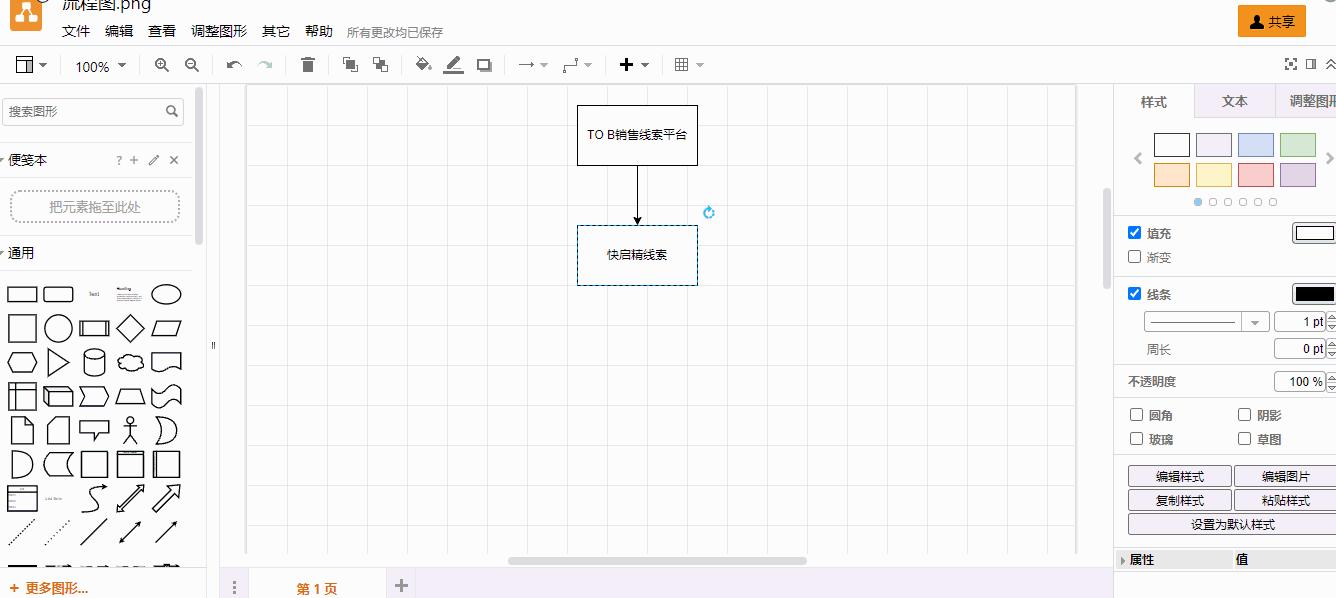Image resolution: width=1336 pixels, height=598 pixels.
Task: Click the undo arrow icon
Action: [234, 65]
